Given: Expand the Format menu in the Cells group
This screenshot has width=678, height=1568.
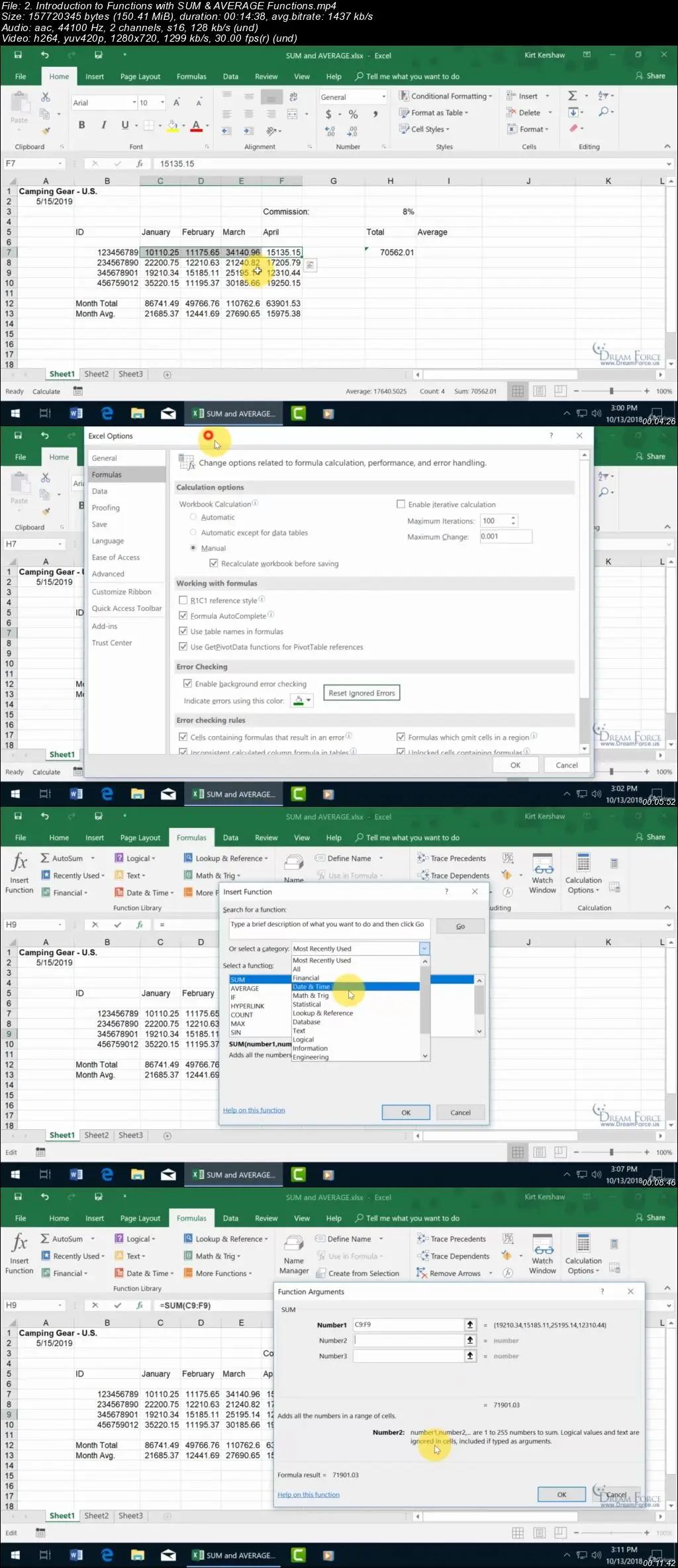Looking at the screenshot, I should (528, 129).
